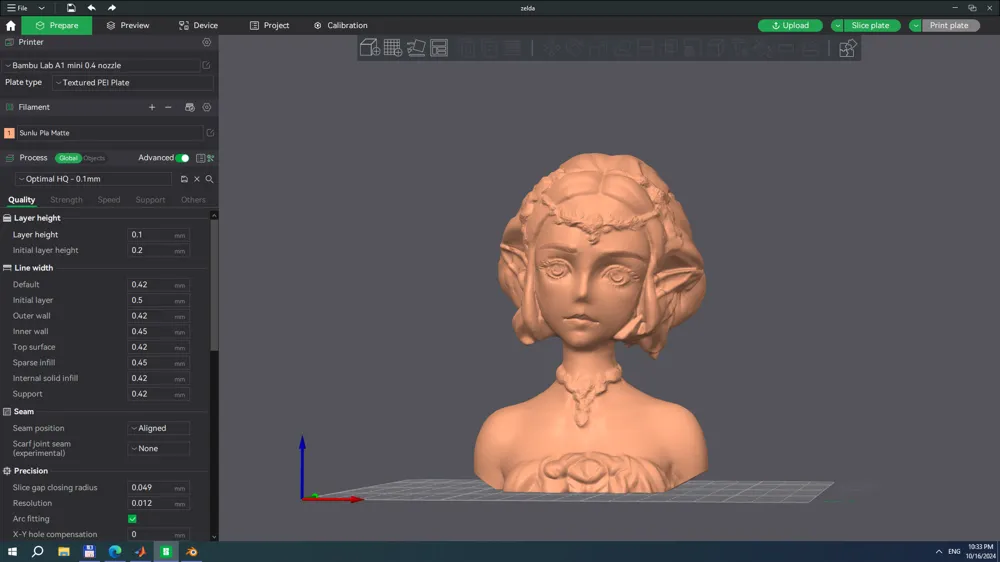1000x562 pixels.
Task: Remove a filament with the minus icon
Action: (168, 107)
